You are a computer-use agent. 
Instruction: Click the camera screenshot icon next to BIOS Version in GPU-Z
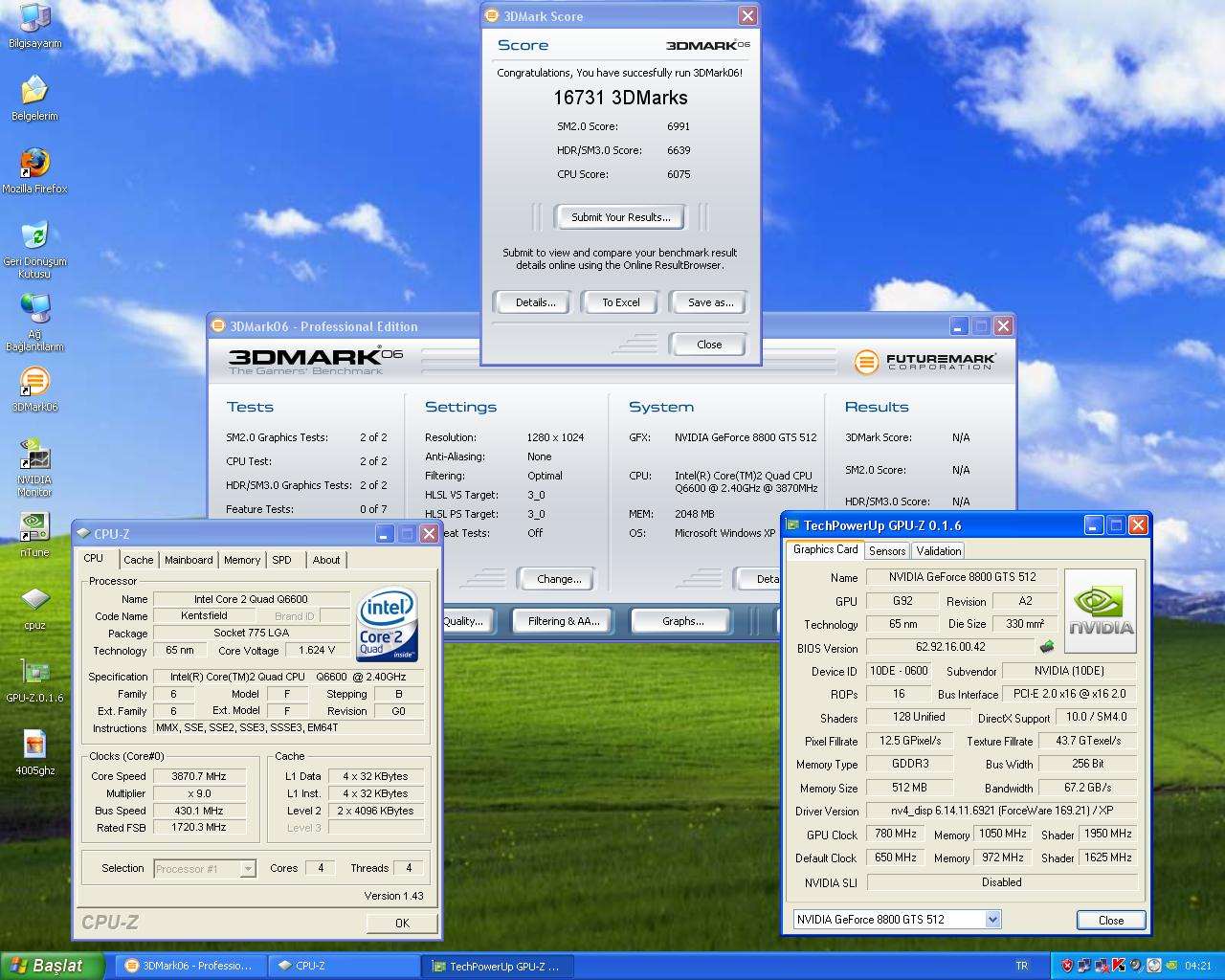point(1047,647)
